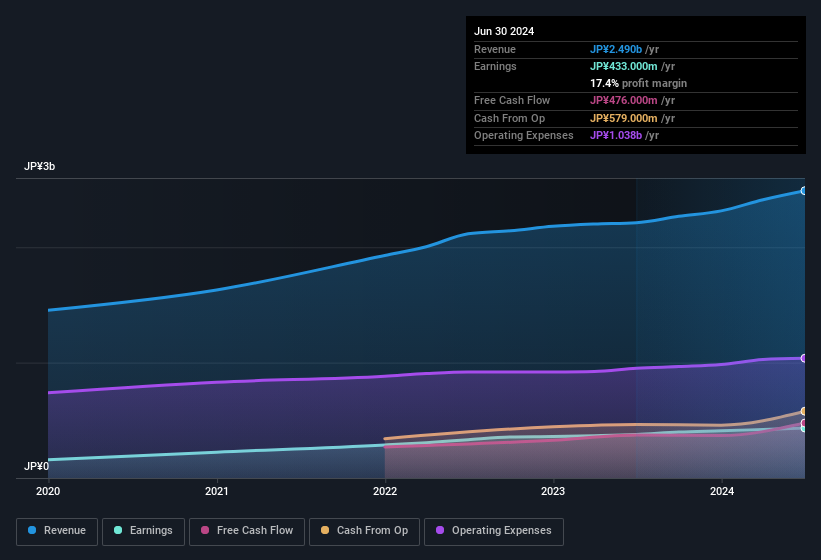Toggle the Earnings legend series
Image resolution: width=821 pixels, height=560 pixels.
point(143,531)
